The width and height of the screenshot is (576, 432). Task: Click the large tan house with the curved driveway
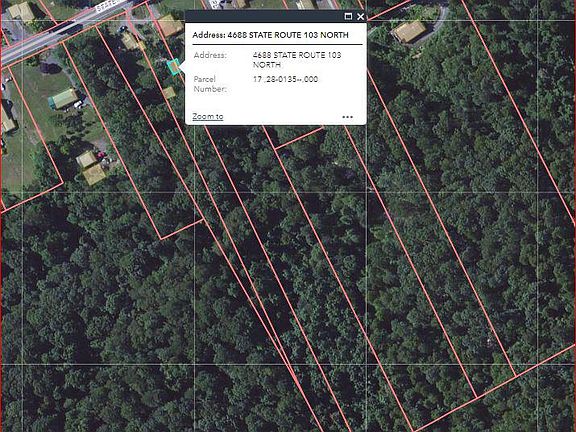410,31
